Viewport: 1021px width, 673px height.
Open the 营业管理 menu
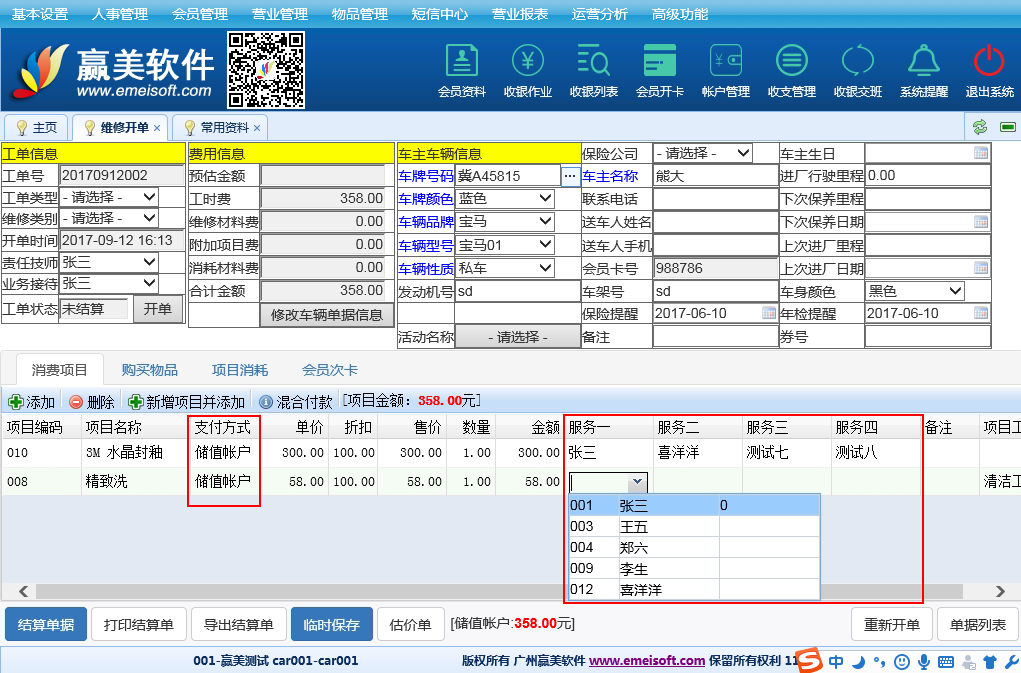point(279,14)
